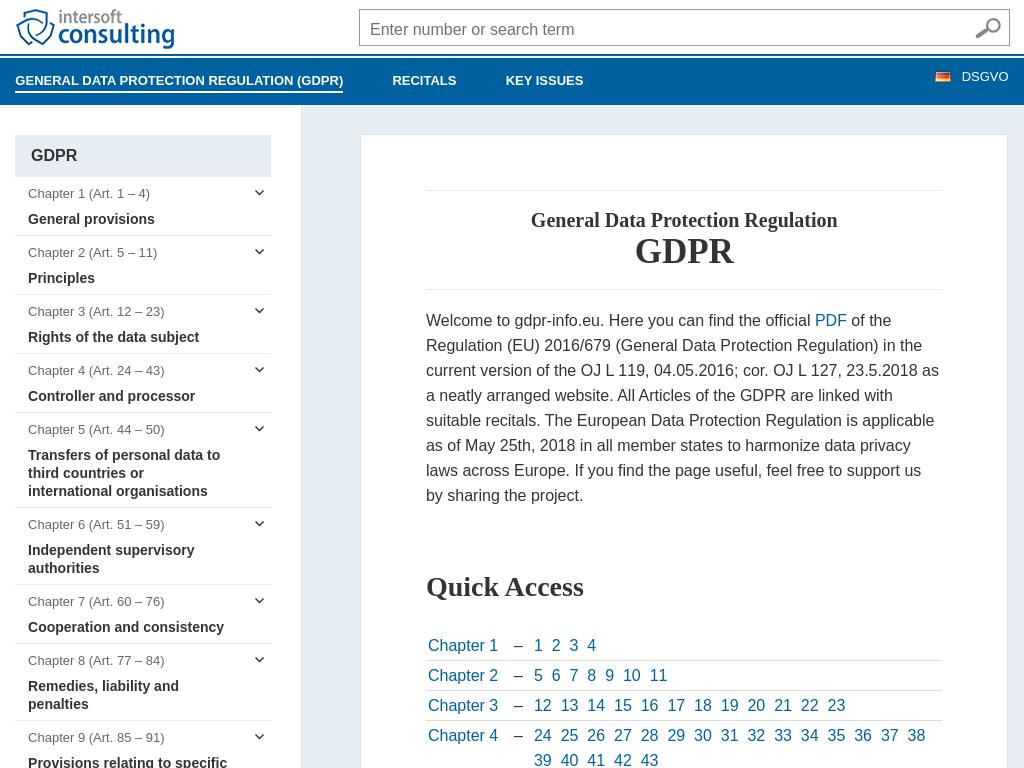Go to Article 17 in Quick Access
Screen dimensions: 1024x768
pyautogui.click(x=676, y=706)
